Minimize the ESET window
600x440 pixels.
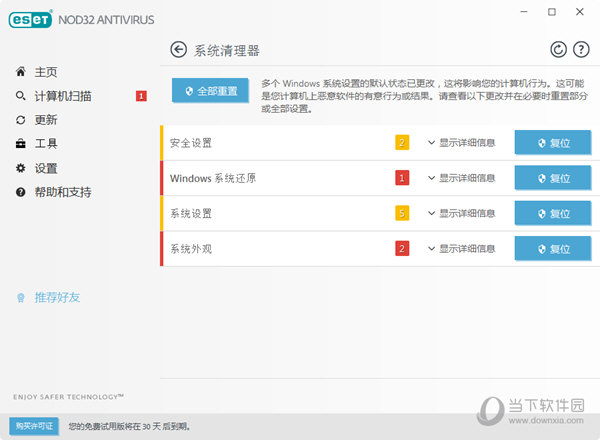[x=524, y=12]
